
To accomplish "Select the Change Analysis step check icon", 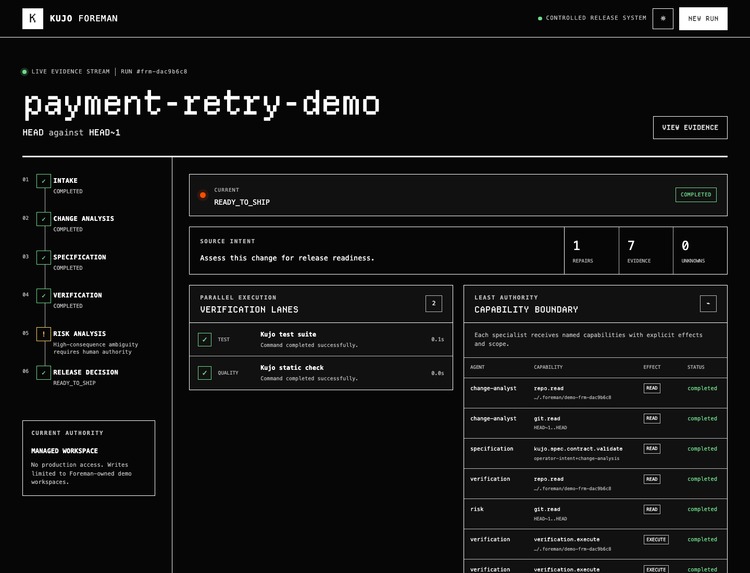I will coord(44,219).
